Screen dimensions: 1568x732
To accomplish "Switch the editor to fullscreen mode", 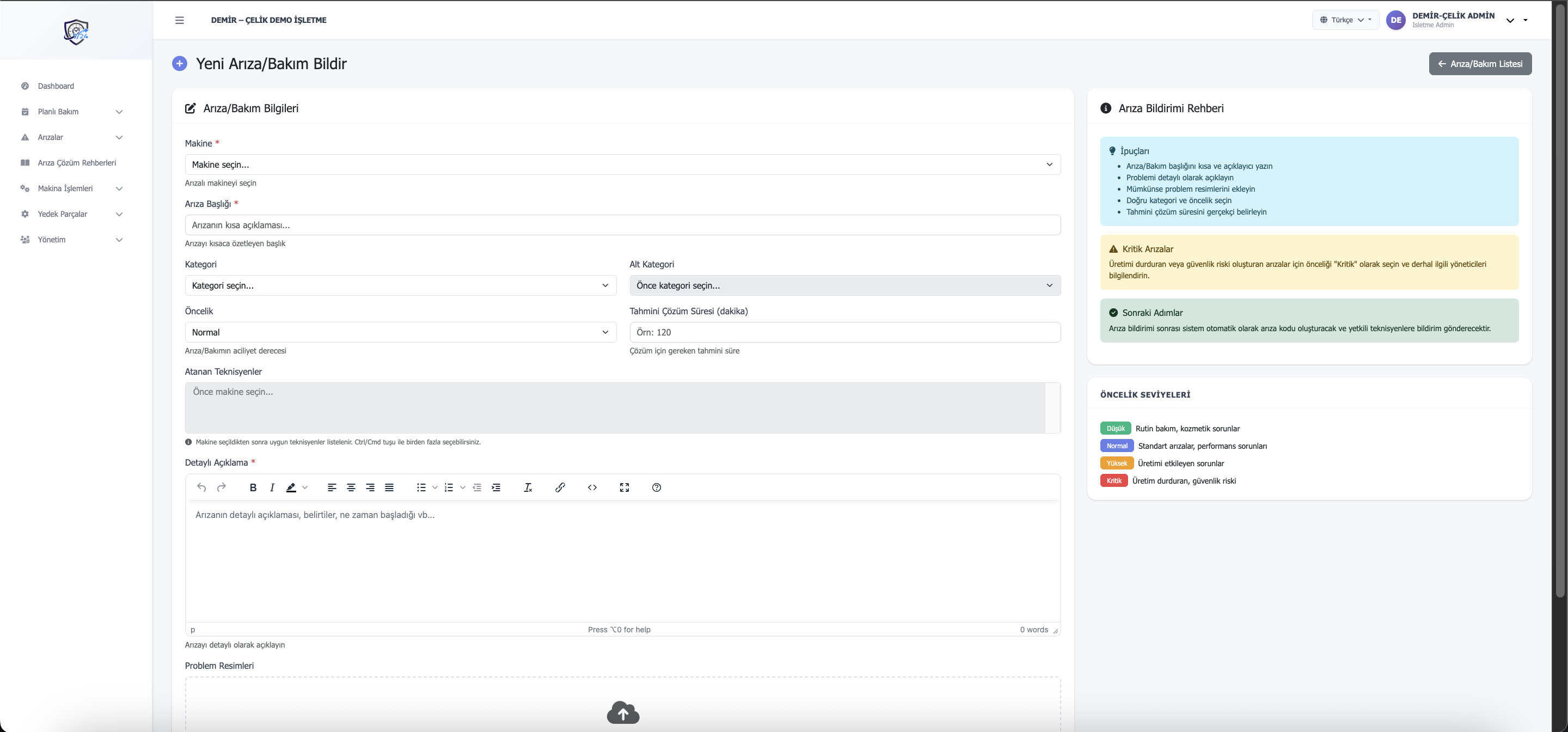I will 624,487.
